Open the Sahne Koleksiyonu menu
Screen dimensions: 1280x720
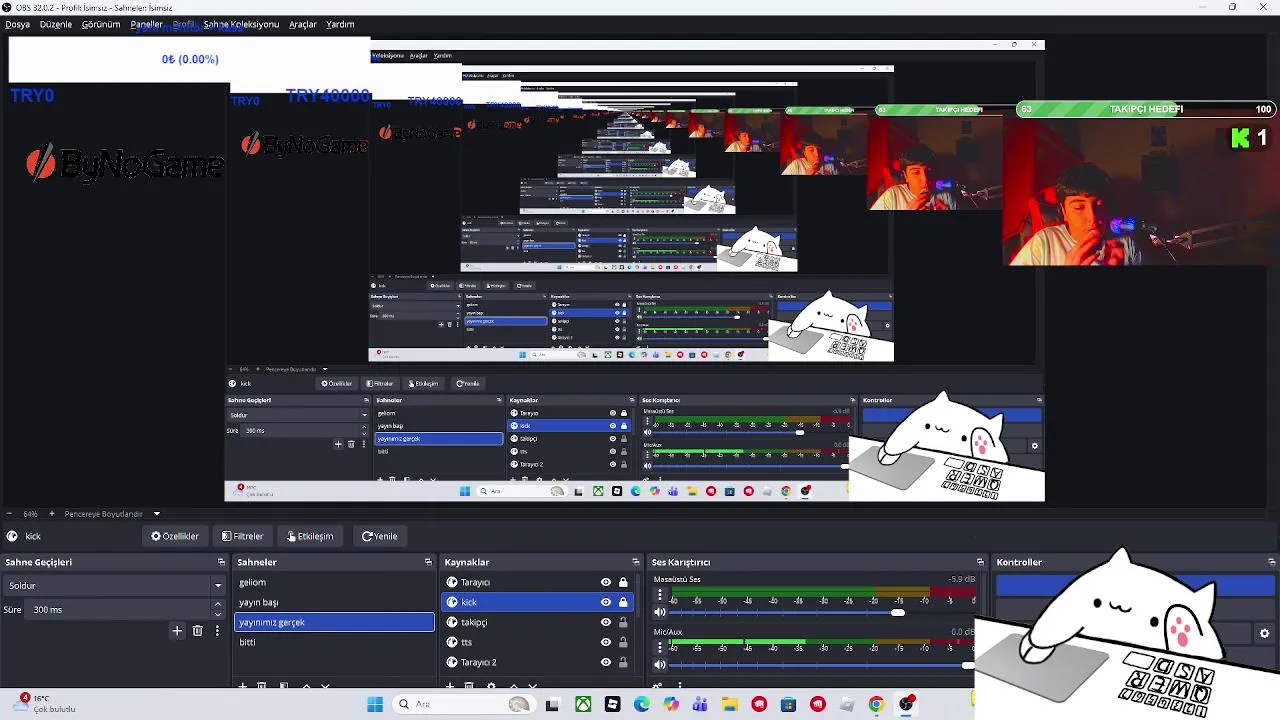coord(241,24)
